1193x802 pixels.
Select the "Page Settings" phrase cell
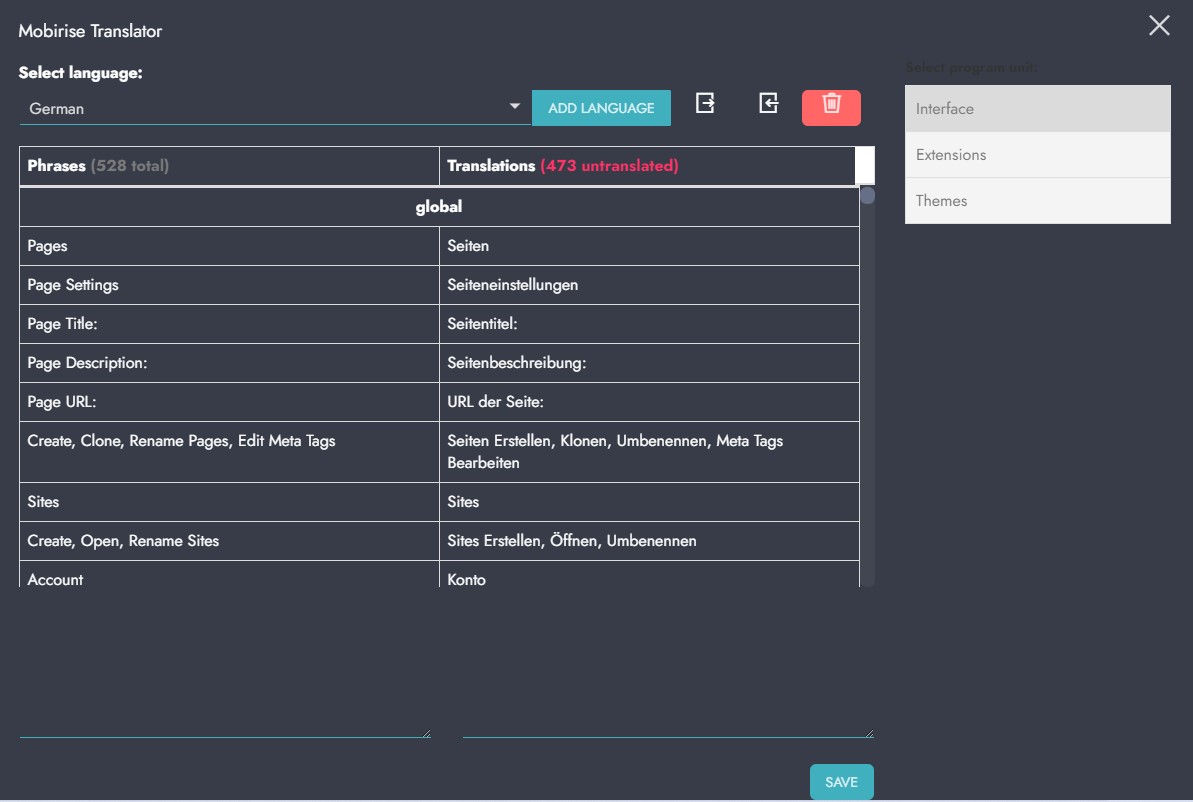(229, 285)
